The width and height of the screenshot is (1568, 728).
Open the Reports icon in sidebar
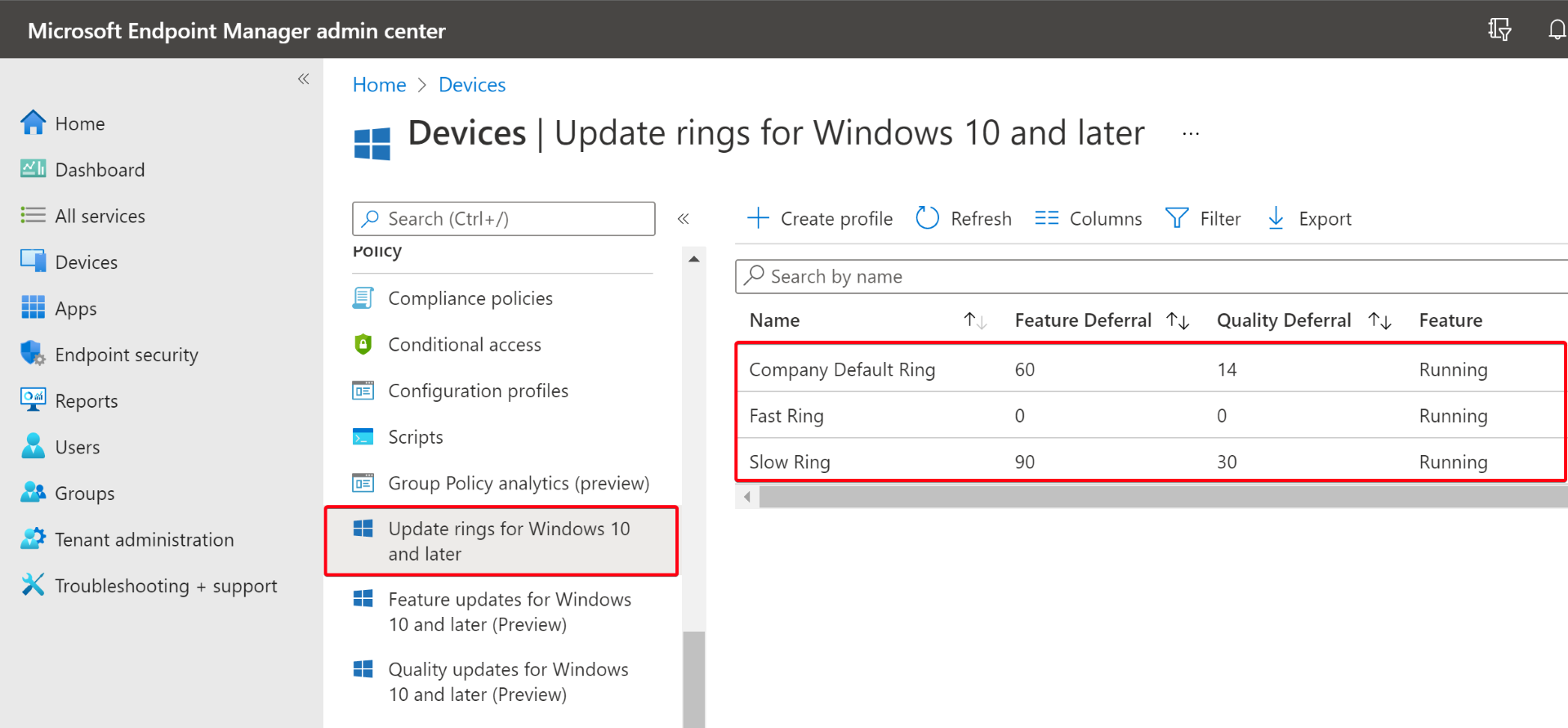click(33, 400)
